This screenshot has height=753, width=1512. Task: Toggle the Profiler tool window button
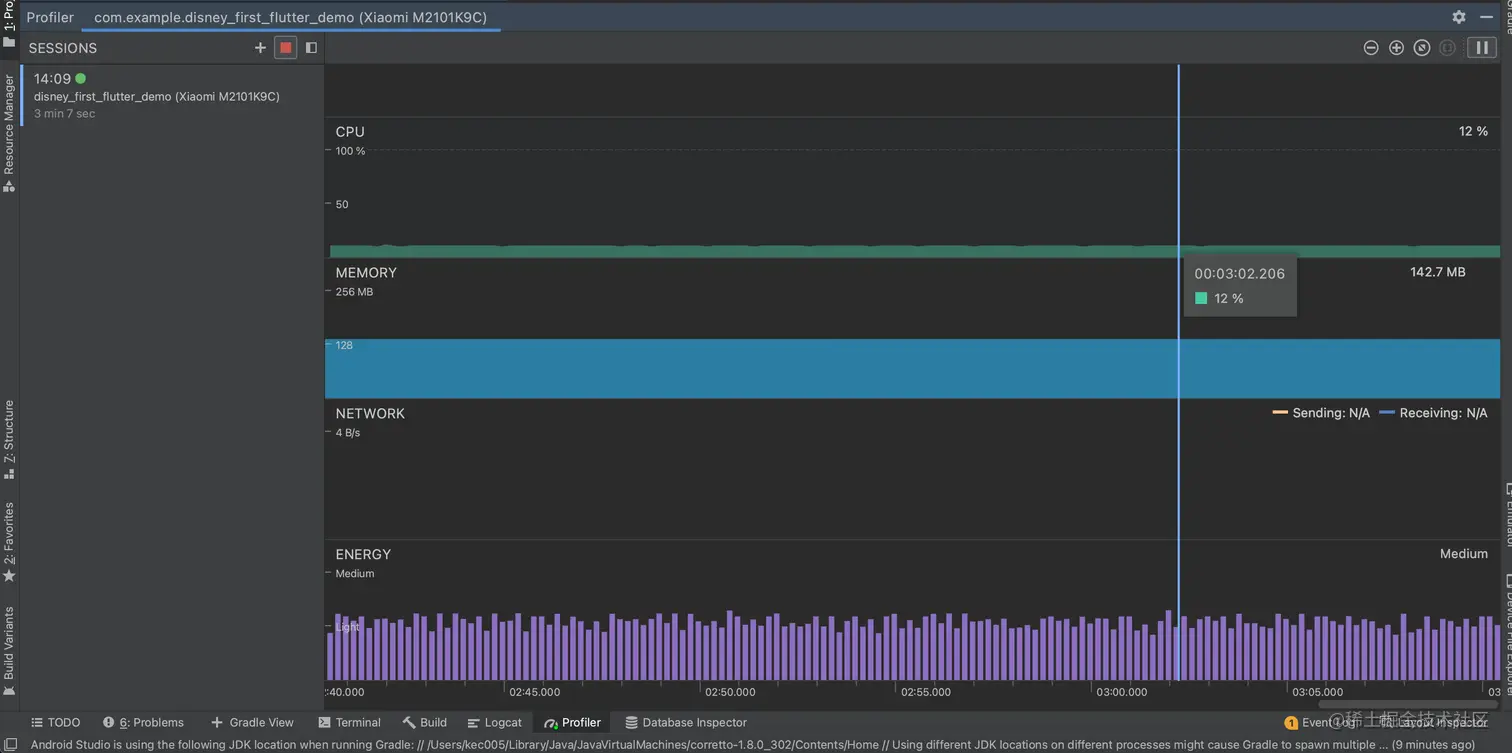573,723
